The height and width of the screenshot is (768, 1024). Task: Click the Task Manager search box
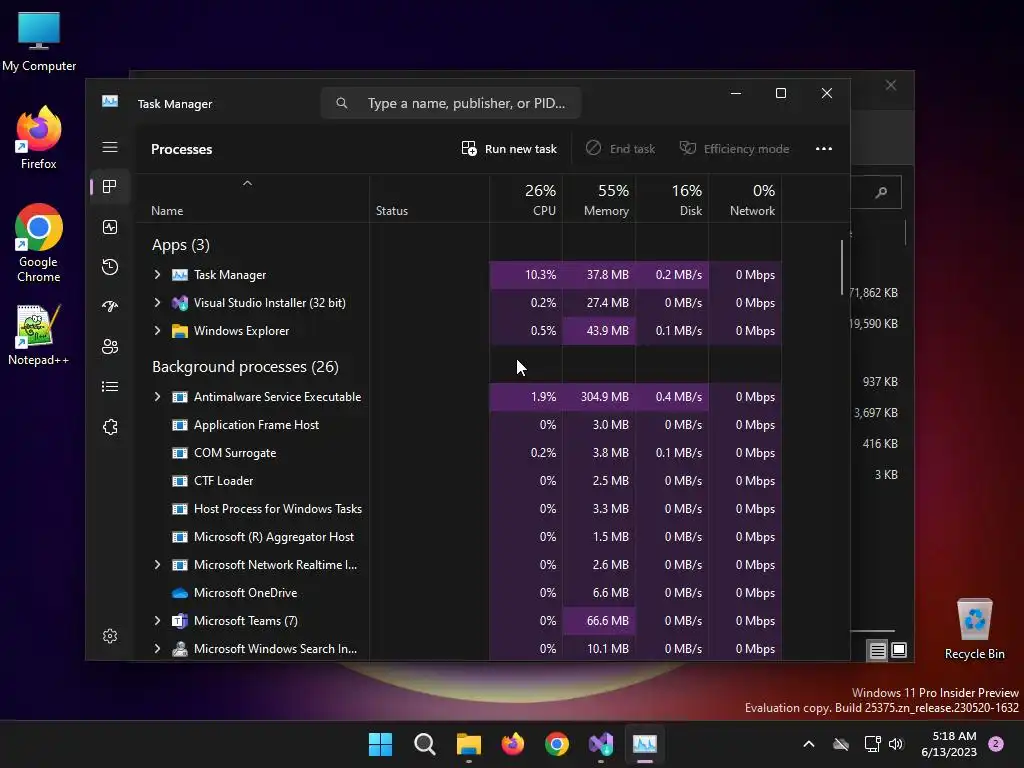451,103
